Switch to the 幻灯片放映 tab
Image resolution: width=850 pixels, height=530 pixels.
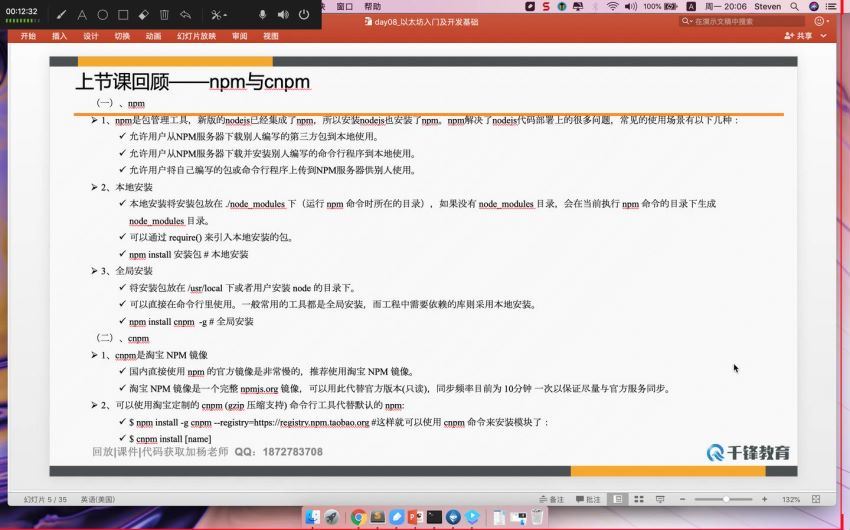196,36
